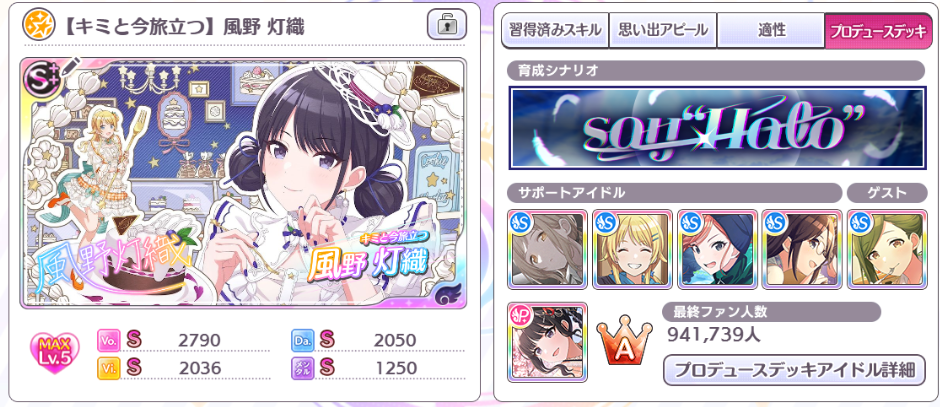This screenshot has height=407, width=940.
Task: Open the 習得済みスキル tab
Action: 555,31
